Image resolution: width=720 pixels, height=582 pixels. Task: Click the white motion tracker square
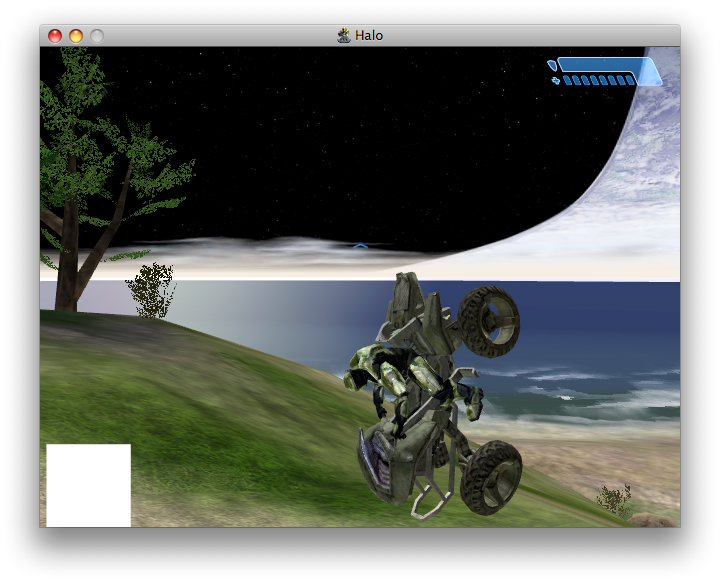click(x=89, y=485)
